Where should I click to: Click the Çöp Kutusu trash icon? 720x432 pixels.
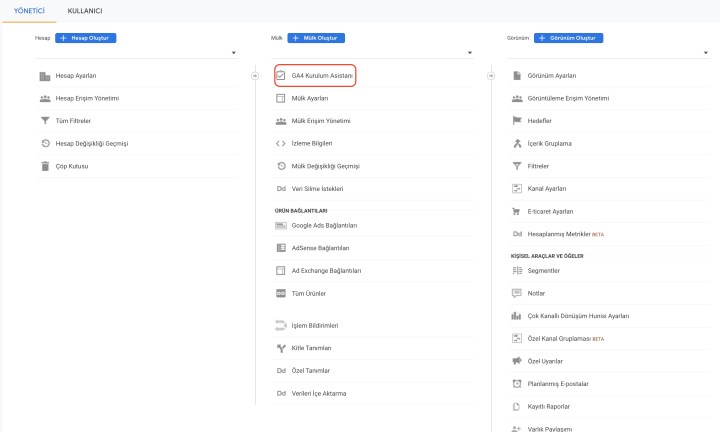pos(45,166)
